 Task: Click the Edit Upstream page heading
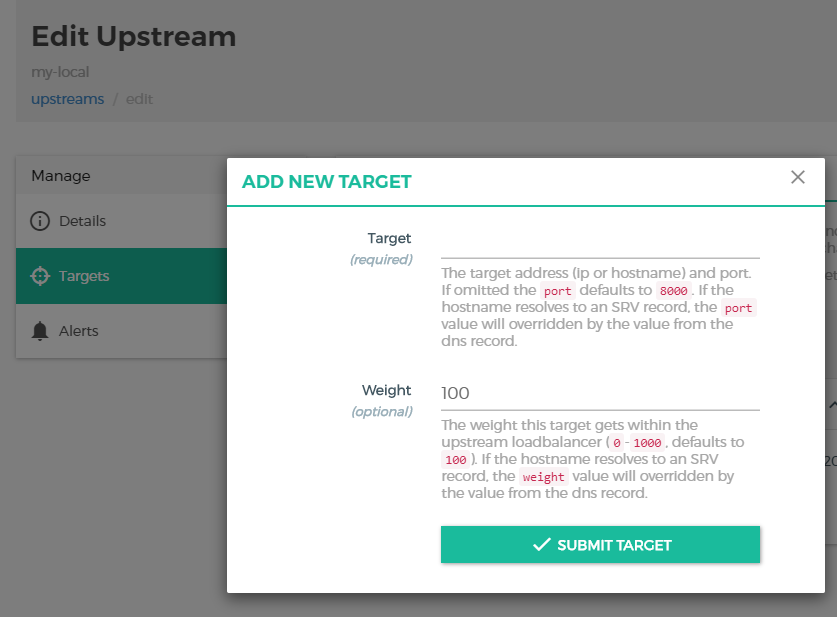click(134, 37)
